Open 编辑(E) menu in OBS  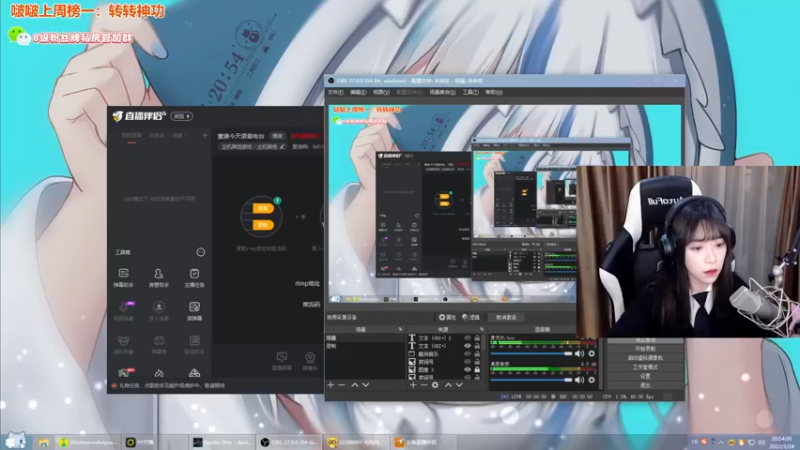(x=358, y=92)
